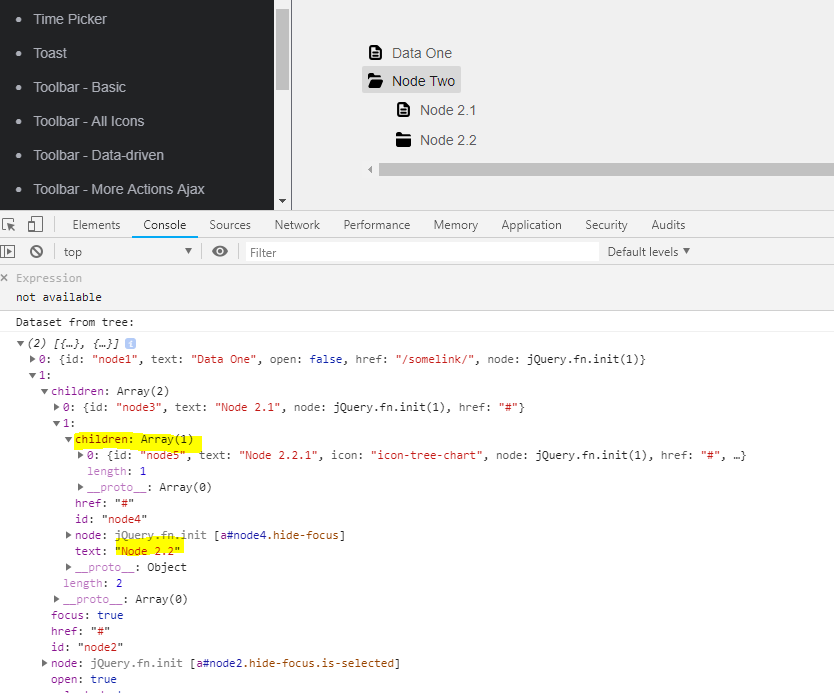The image size is (834, 693).
Task: Open the Network tab
Action: point(297,225)
